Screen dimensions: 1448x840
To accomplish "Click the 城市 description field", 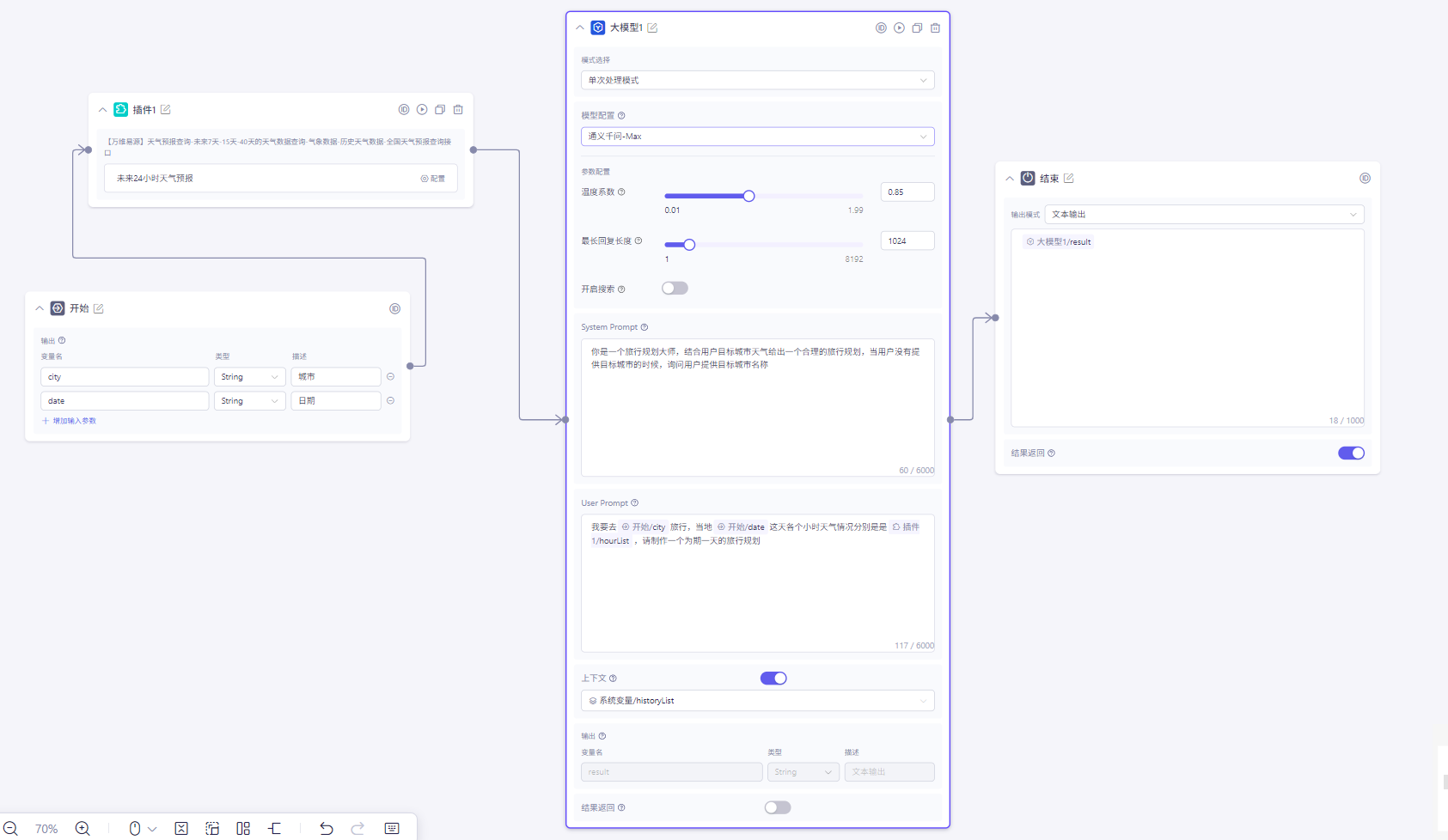I will point(336,377).
